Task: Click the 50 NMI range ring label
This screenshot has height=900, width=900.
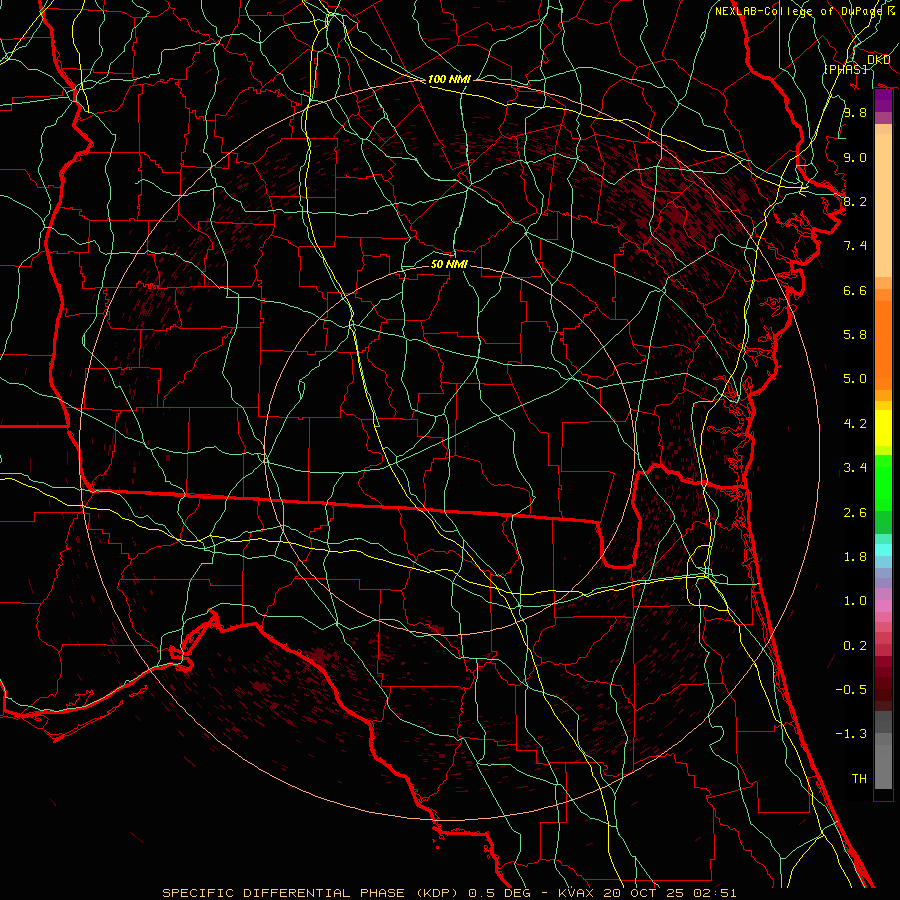Action: (x=449, y=265)
